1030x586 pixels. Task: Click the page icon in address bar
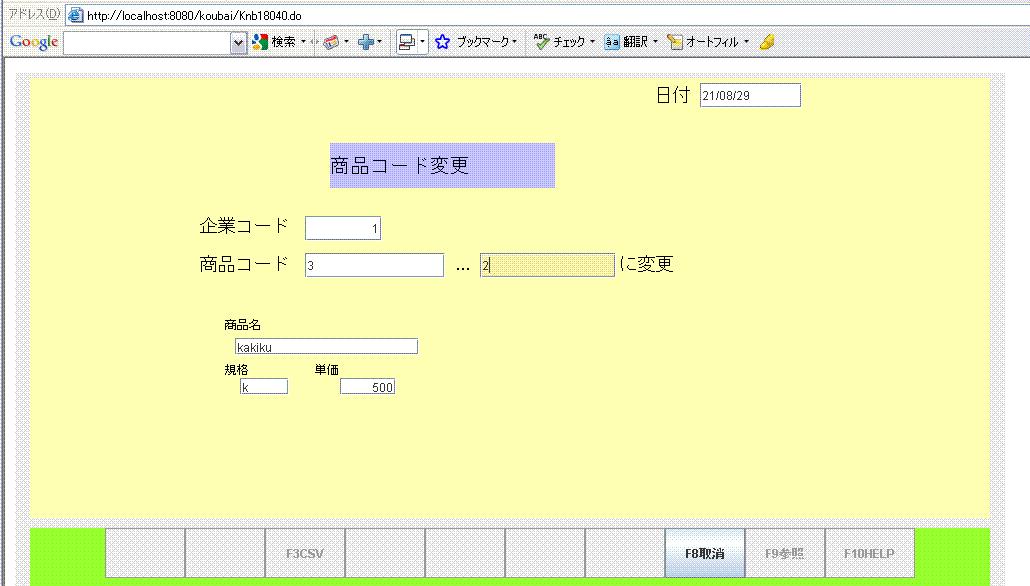(x=76, y=15)
